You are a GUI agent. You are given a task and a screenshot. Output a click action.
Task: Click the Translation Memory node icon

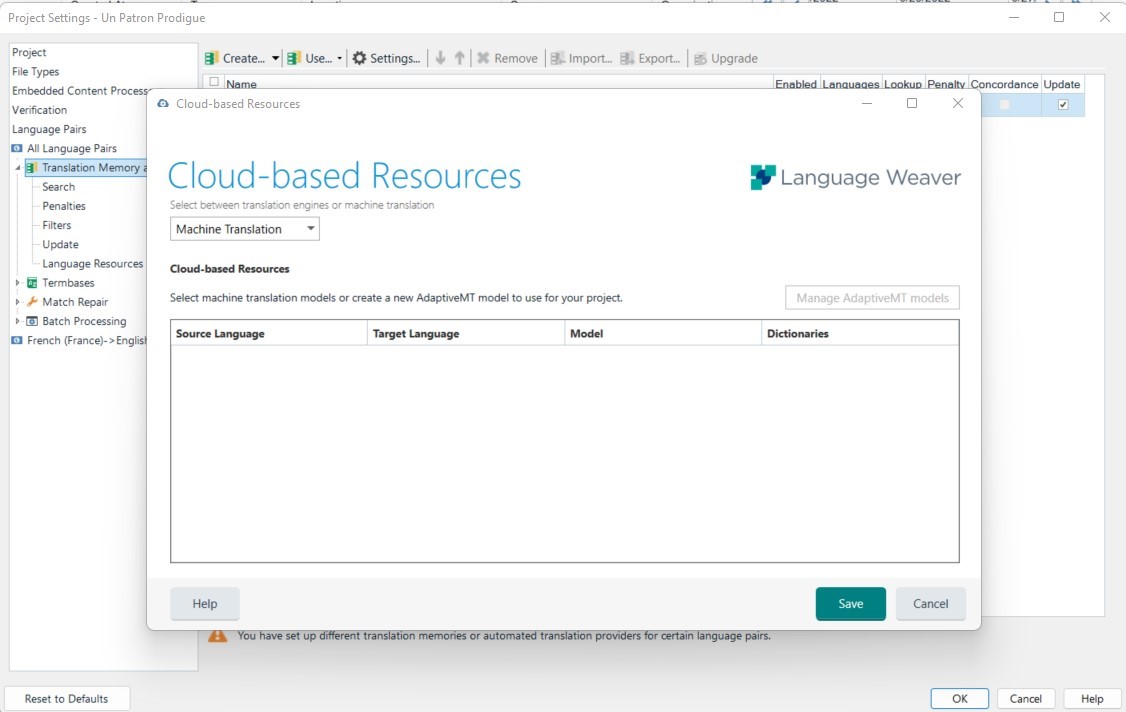pyautogui.click(x=32, y=167)
